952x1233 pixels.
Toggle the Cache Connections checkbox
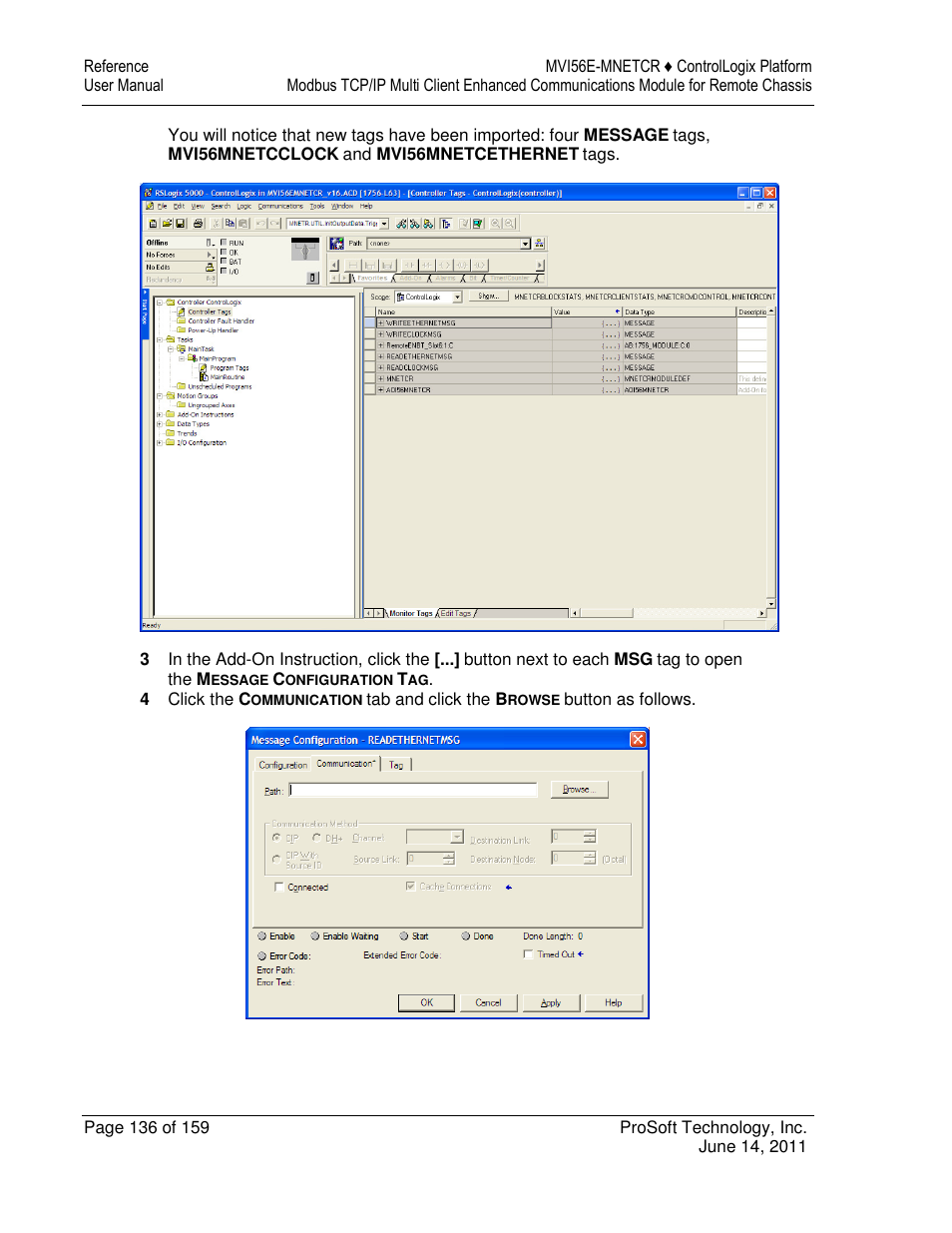tap(410, 887)
